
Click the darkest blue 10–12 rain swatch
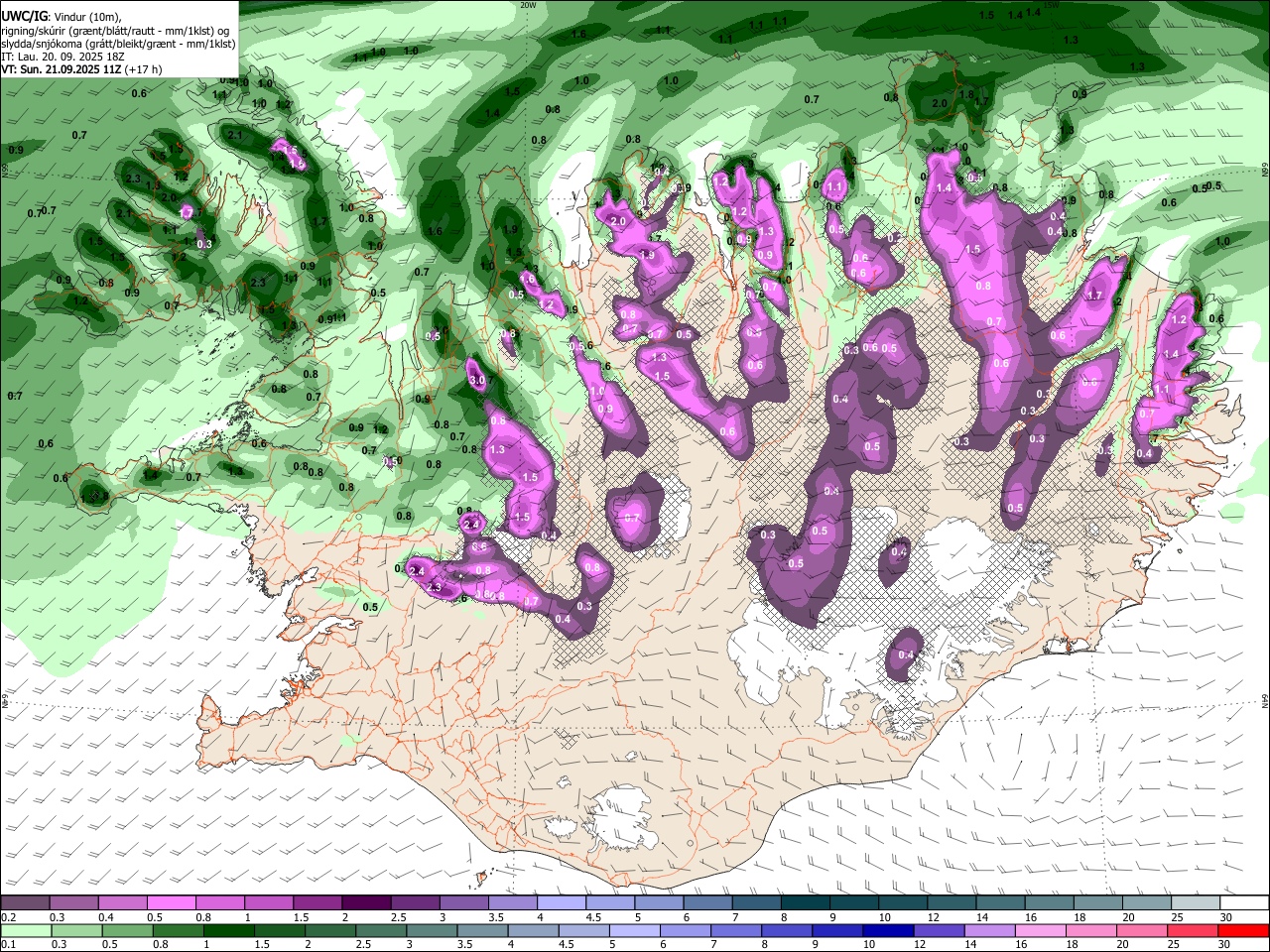[x=887, y=930]
